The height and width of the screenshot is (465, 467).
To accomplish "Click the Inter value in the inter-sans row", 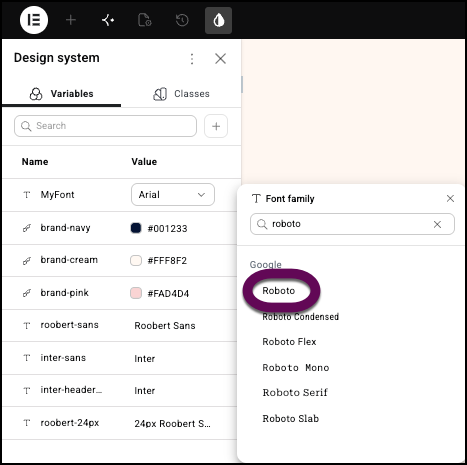I will 144,359.
